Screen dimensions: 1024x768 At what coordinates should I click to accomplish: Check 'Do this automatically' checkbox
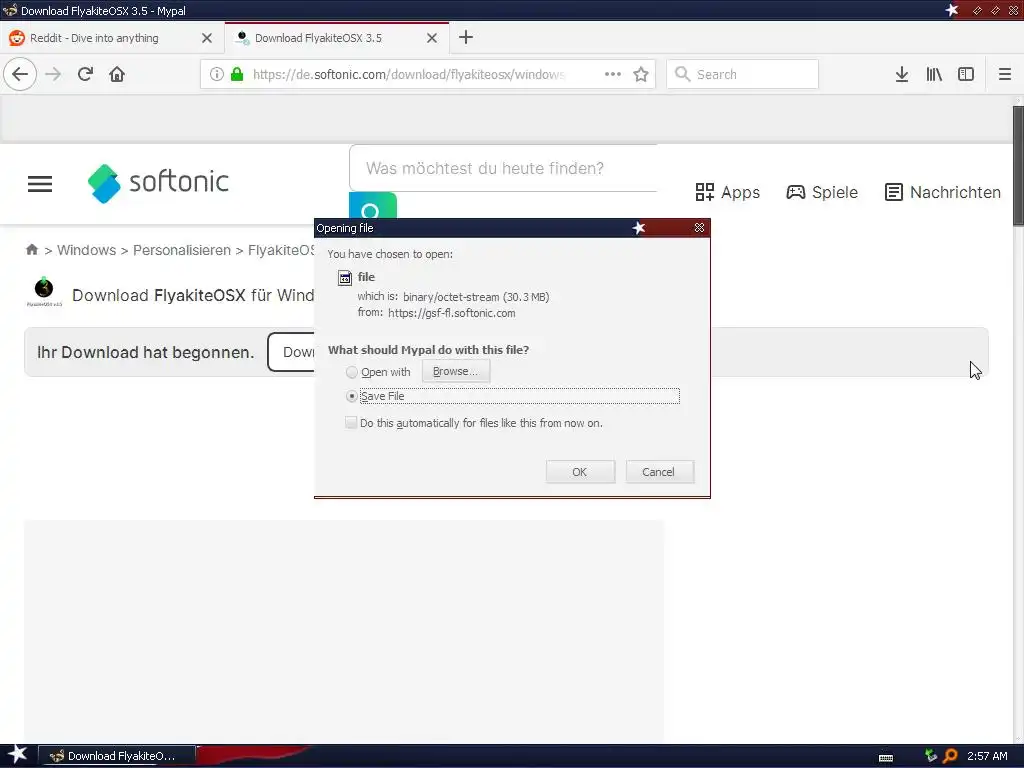351,423
